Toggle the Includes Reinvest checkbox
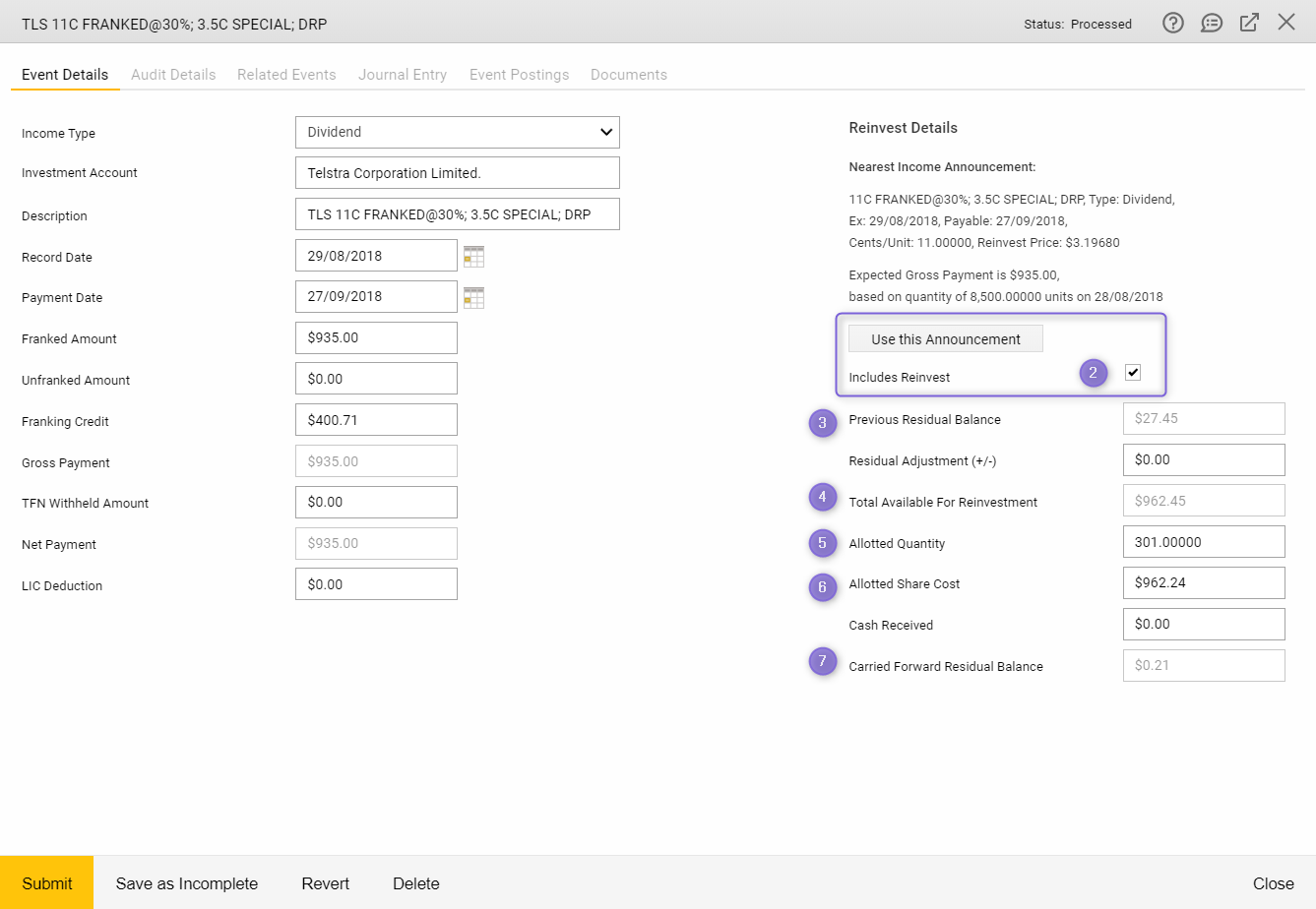The image size is (1316, 909). click(1133, 373)
